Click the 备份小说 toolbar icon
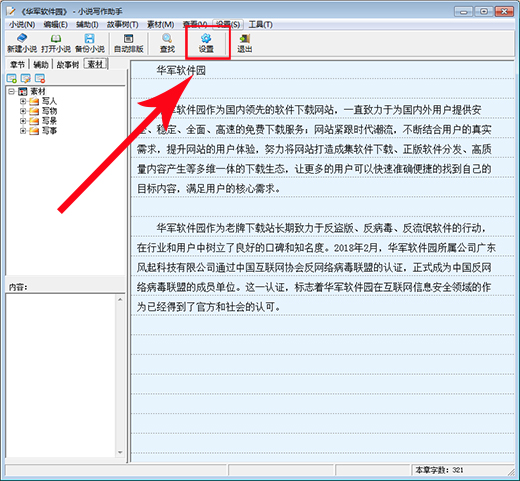The width and height of the screenshot is (520, 481). point(90,44)
